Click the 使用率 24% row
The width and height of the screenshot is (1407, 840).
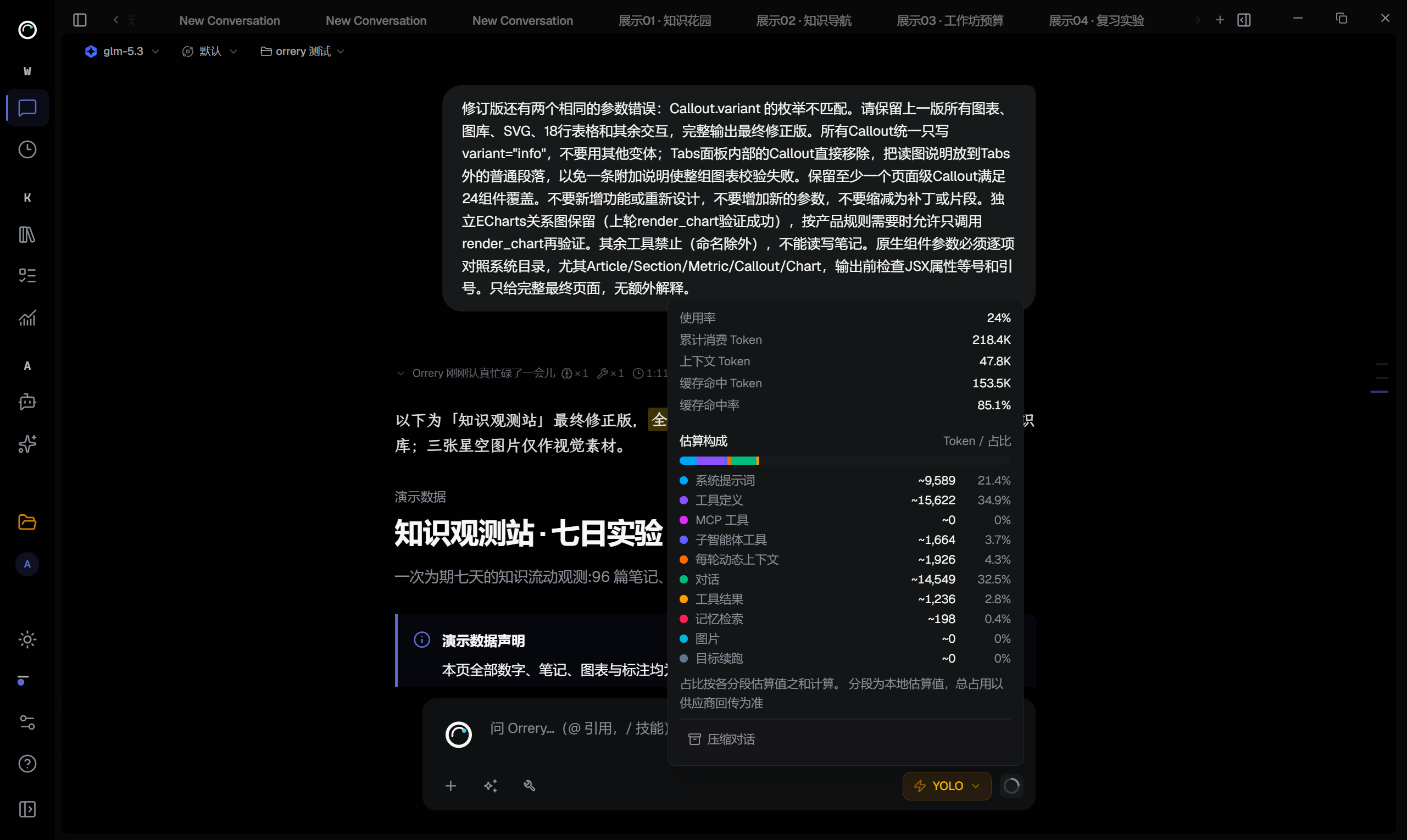click(x=845, y=318)
